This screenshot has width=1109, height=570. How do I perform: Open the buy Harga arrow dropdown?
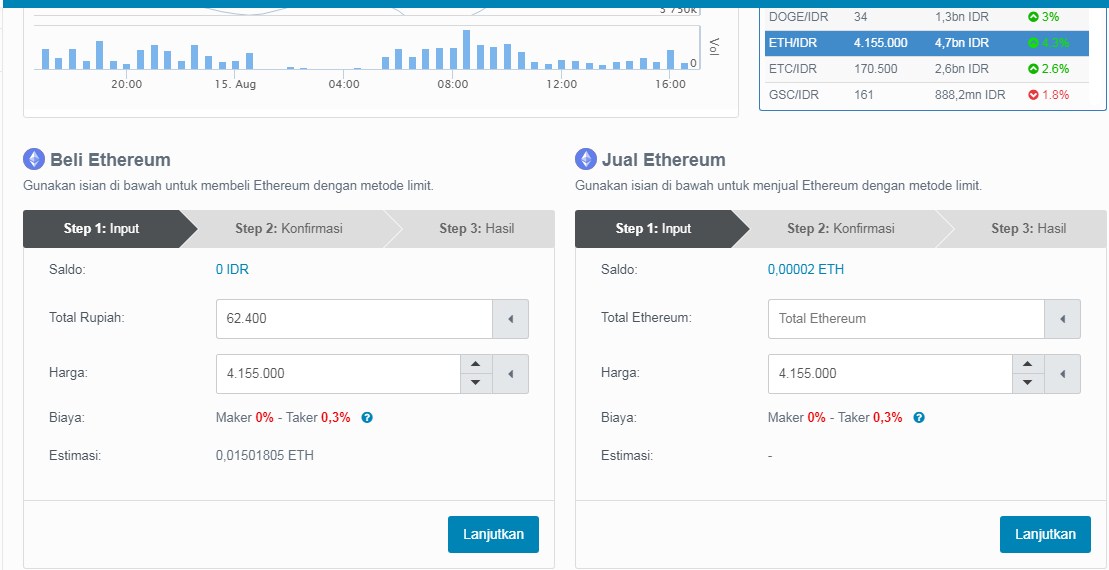point(511,374)
